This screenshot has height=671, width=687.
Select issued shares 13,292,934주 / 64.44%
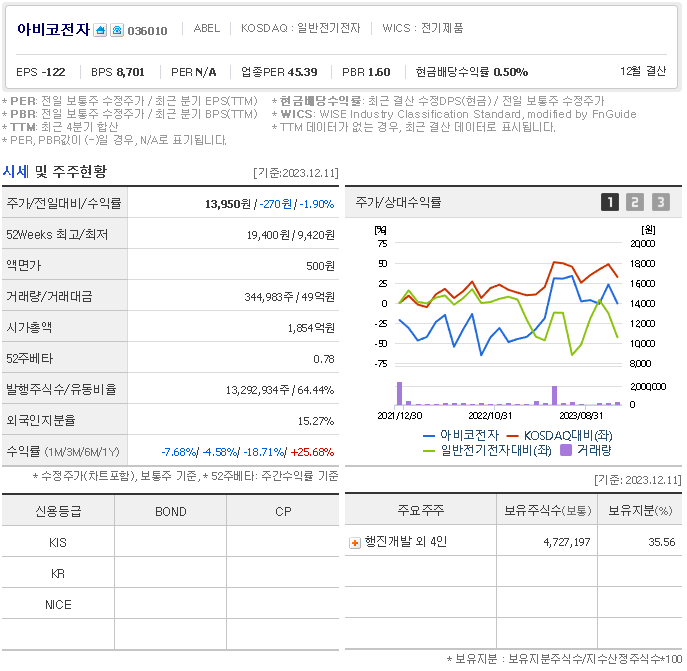coord(280,390)
